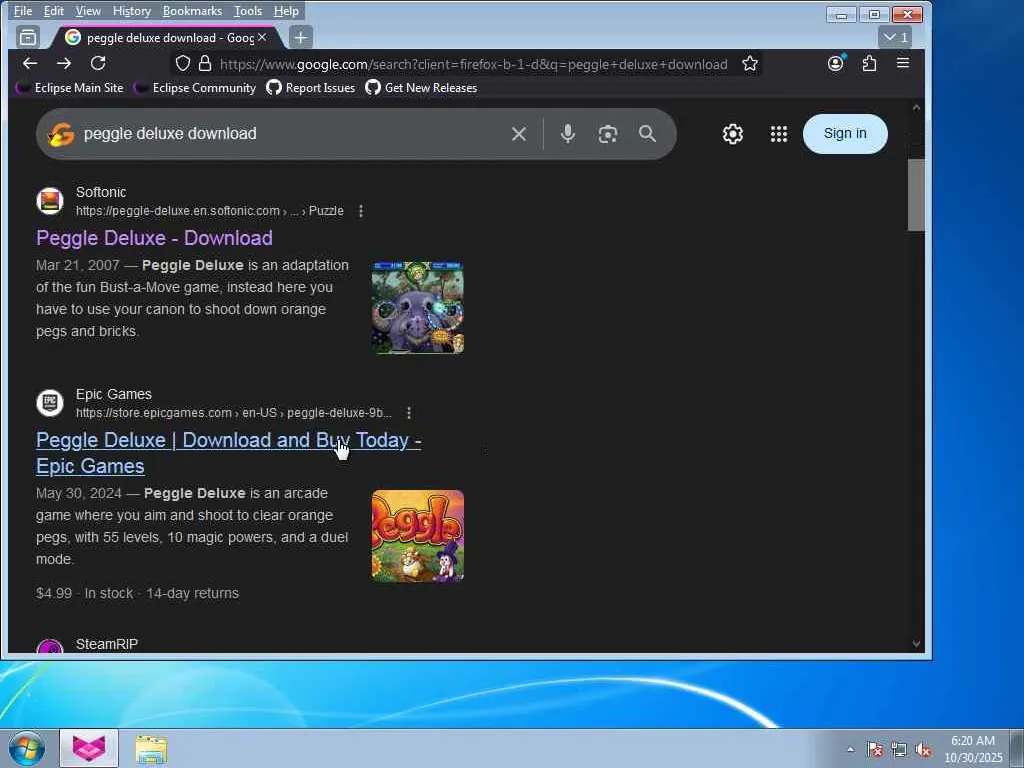Open the History menu
Image resolution: width=1024 pixels, height=768 pixels.
point(131,11)
